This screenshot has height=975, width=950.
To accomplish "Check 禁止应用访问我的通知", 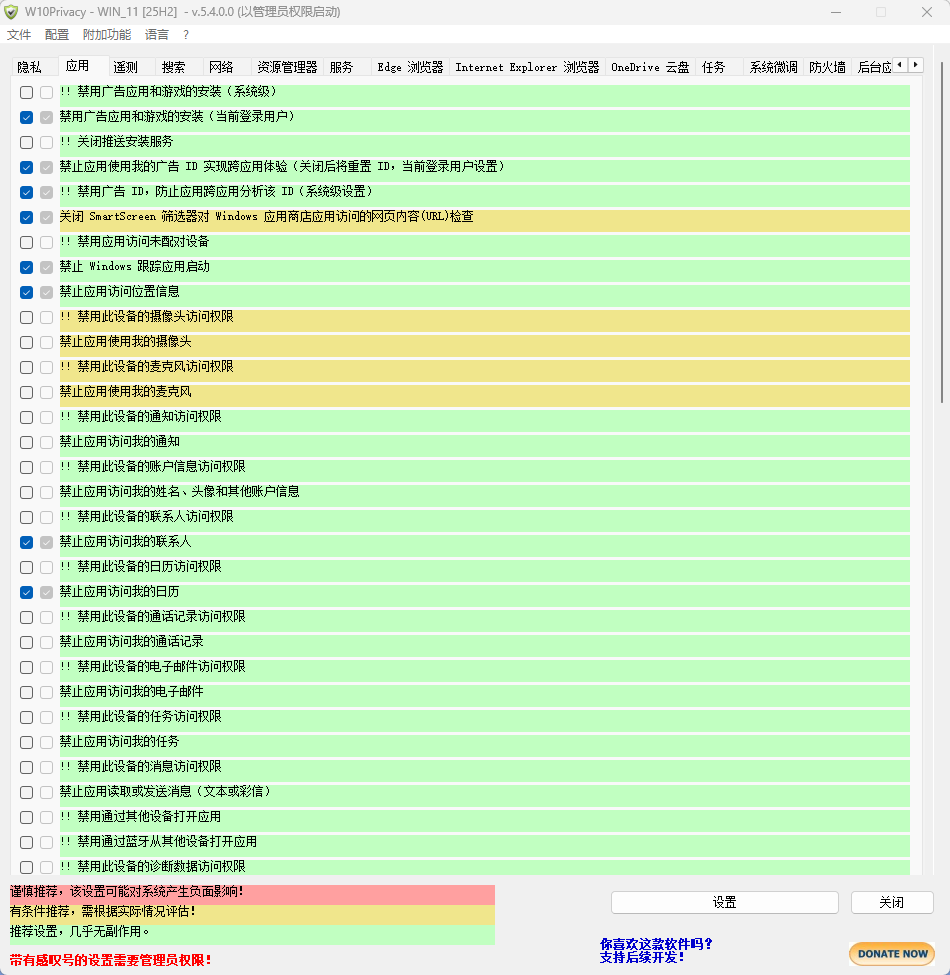I will point(26,443).
